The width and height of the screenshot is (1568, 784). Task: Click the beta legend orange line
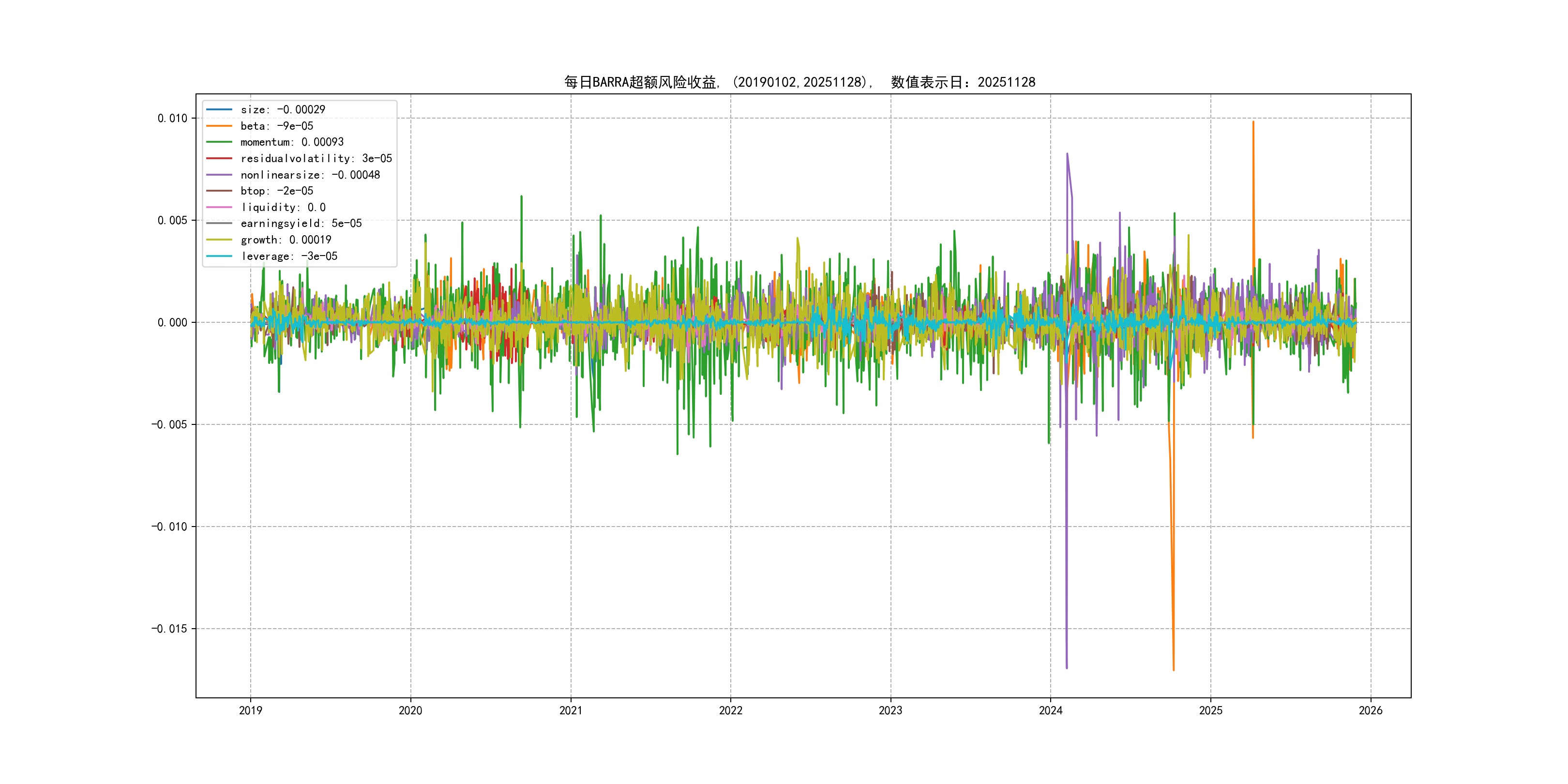coord(219,126)
